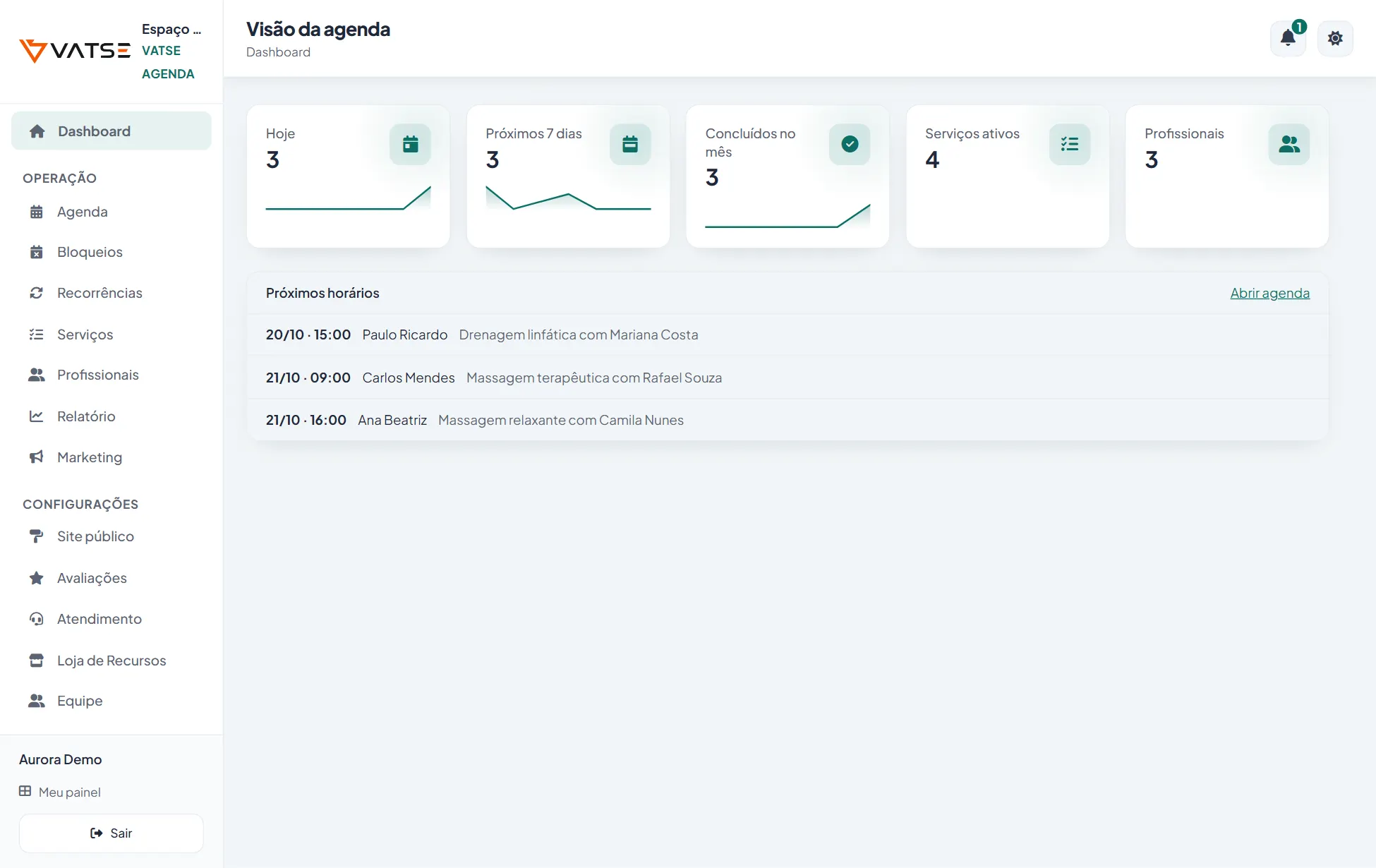Select the 20/10 15:00 Paulo Ricardo appointment
The height and width of the screenshot is (868, 1376).
pyautogui.click(x=787, y=334)
